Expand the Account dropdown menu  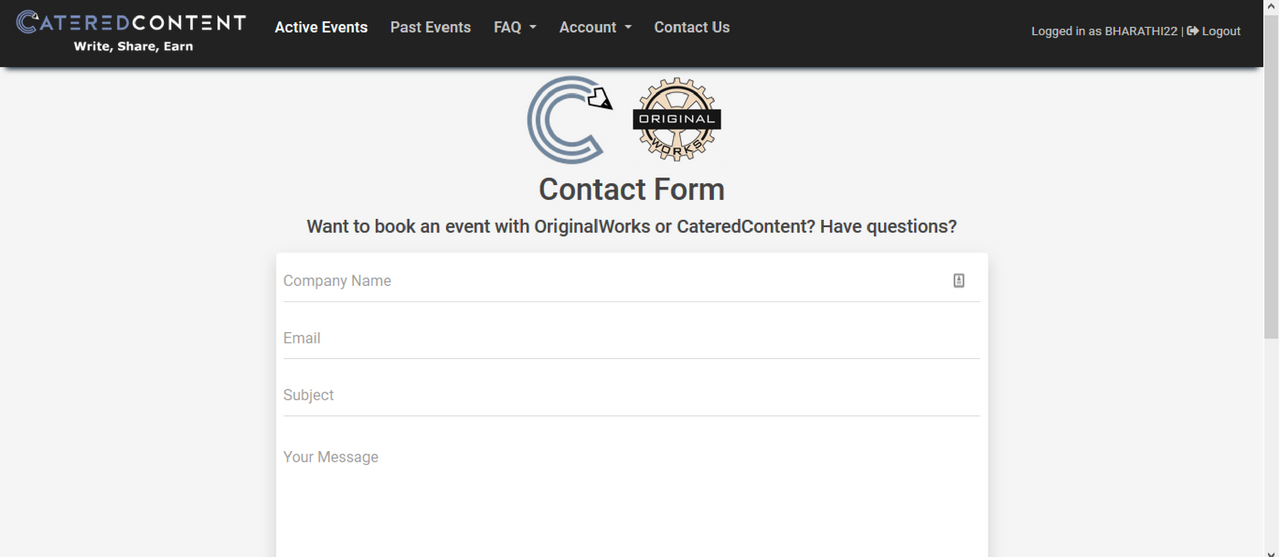click(x=595, y=28)
